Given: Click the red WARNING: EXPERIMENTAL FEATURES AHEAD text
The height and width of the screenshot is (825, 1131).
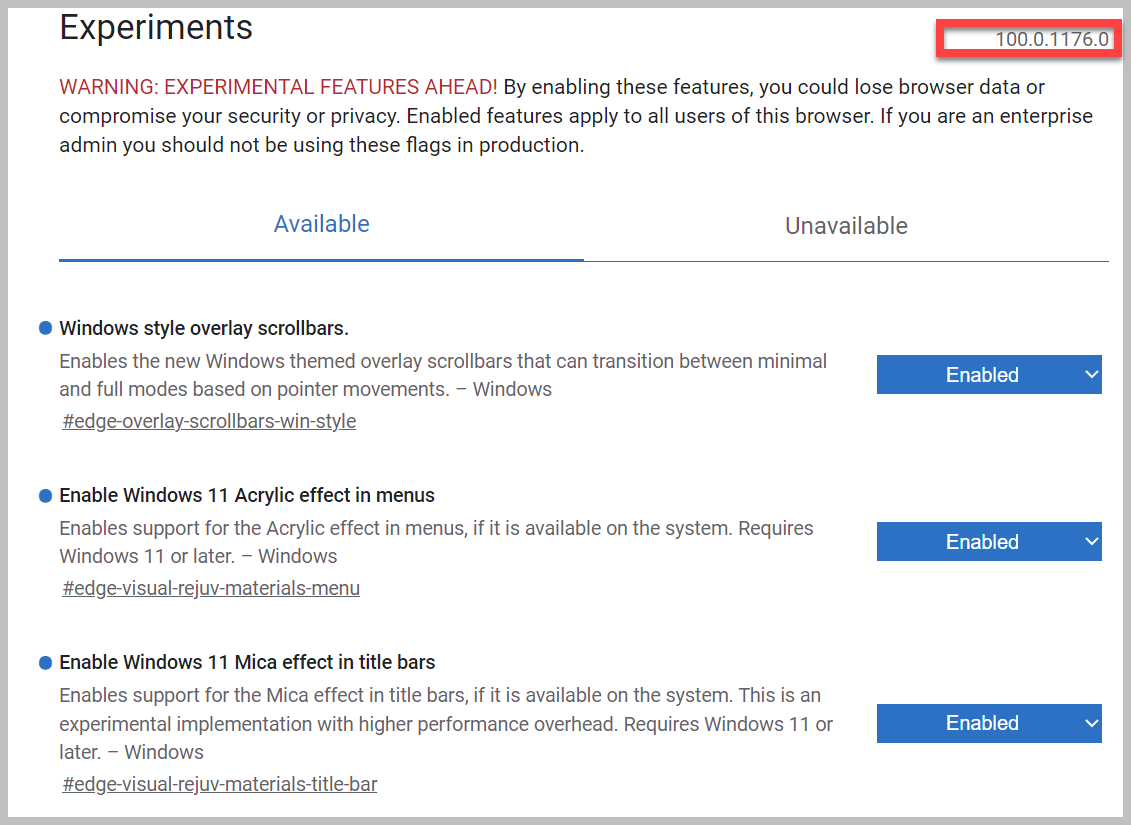Looking at the screenshot, I should [x=279, y=87].
